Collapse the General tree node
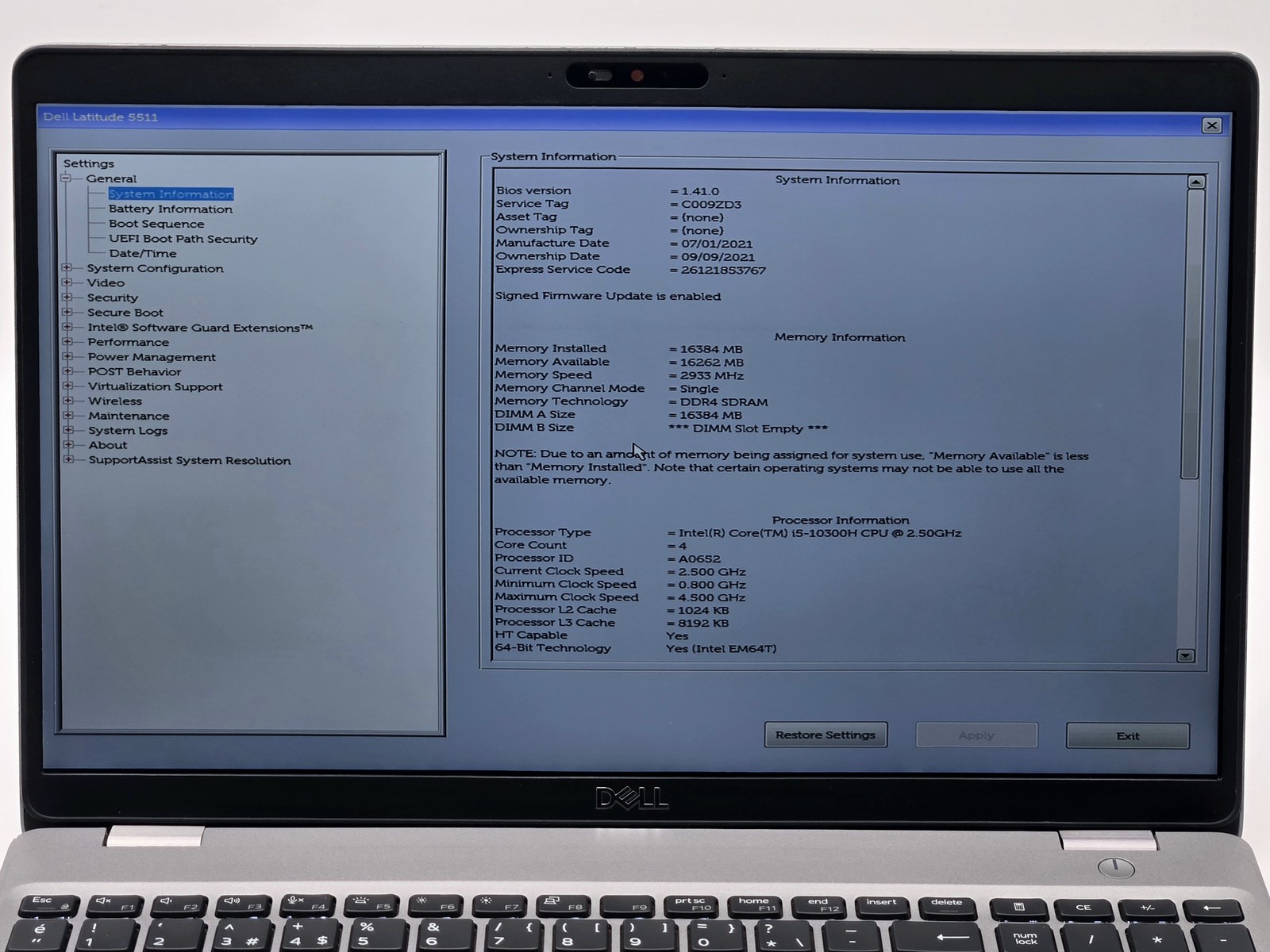This screenshot has height=952, width=1270. [67, 178]
